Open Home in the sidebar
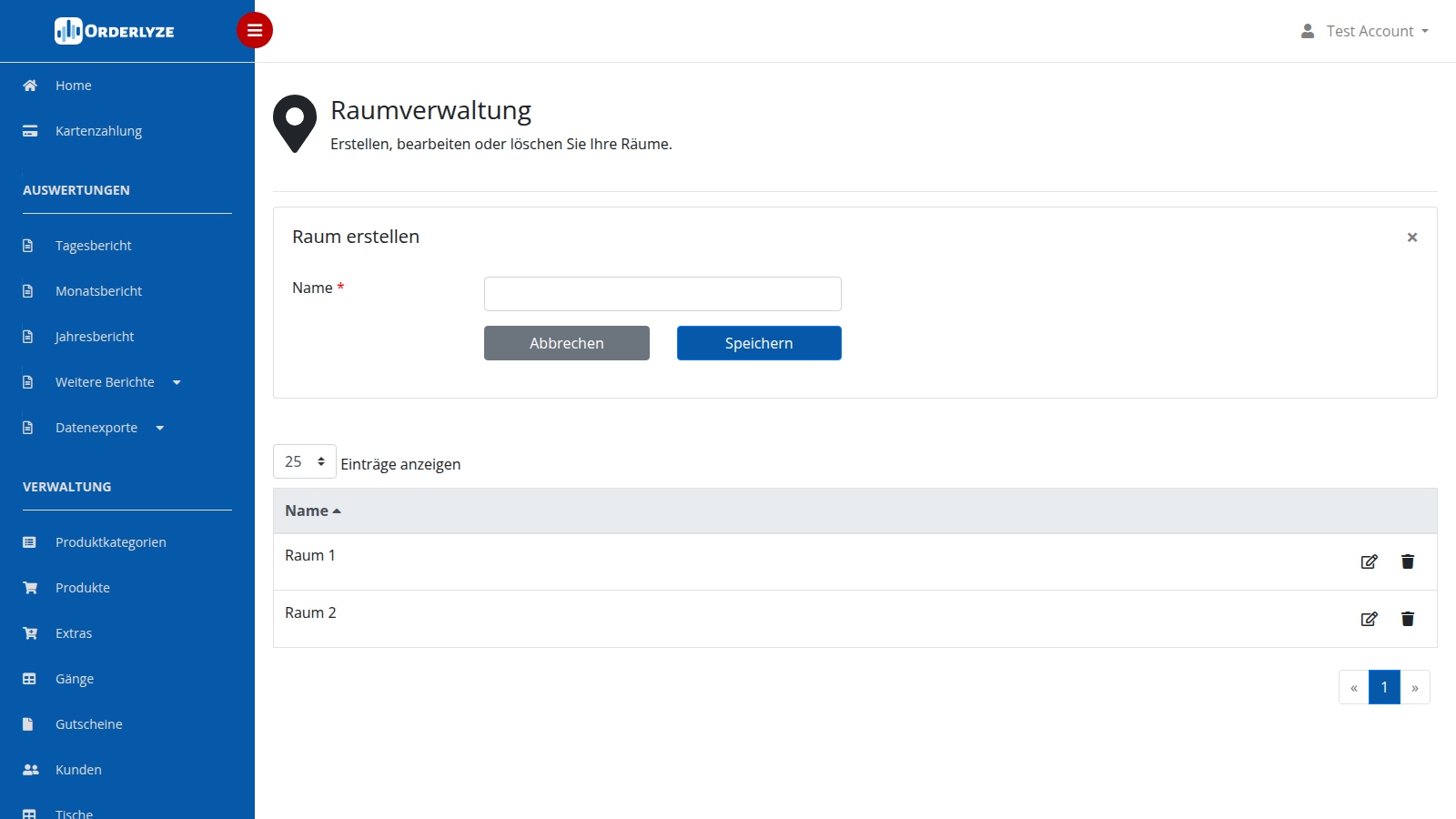Image resolution: width=1456 pixels, height=819 pixels. coord(74,86)
